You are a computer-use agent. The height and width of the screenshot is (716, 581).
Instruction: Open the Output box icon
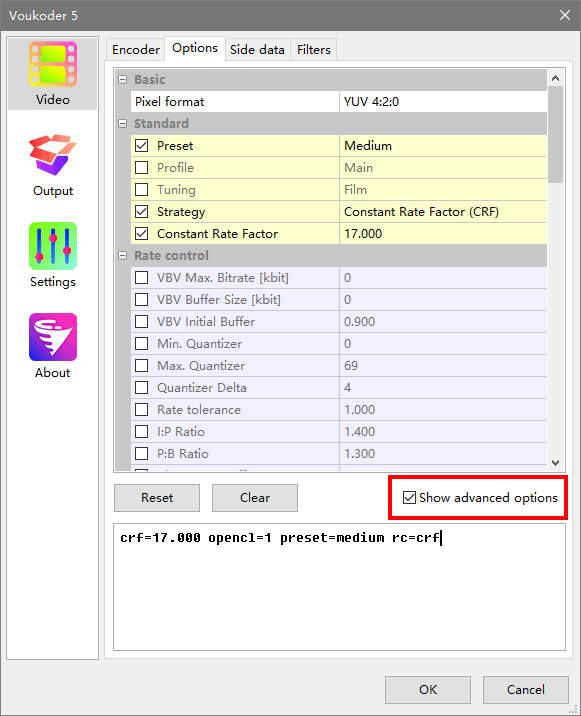pyautogui.click(x=53, y=155)
